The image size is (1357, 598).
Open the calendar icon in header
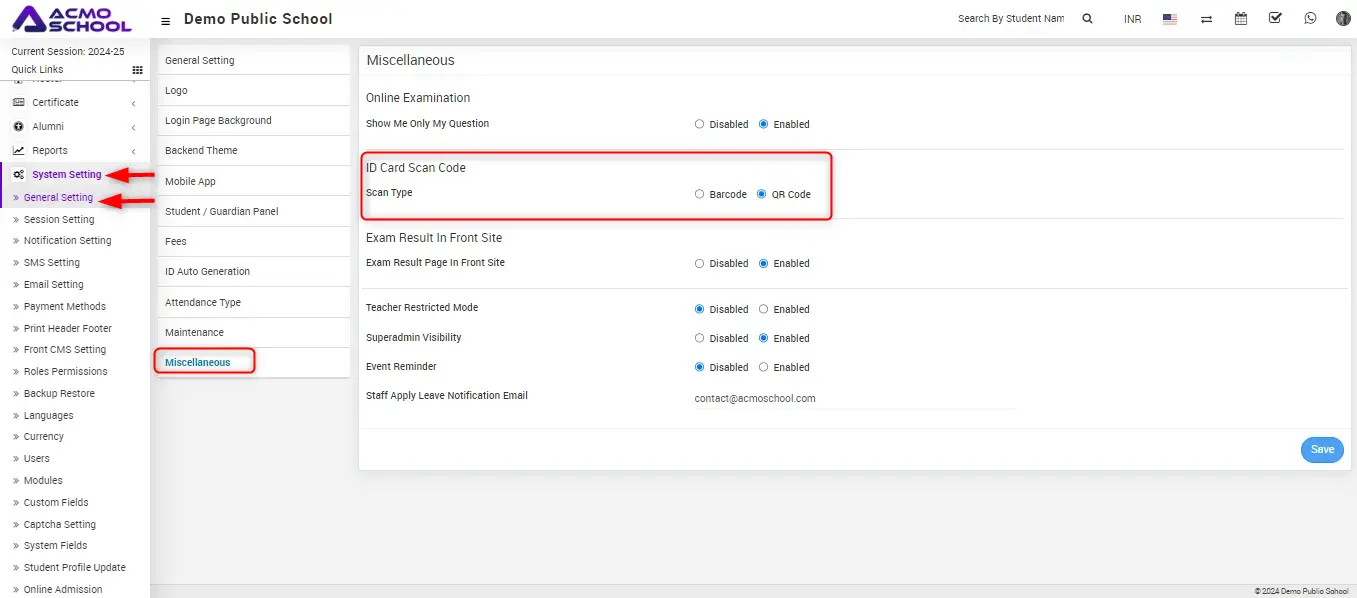1241,19
